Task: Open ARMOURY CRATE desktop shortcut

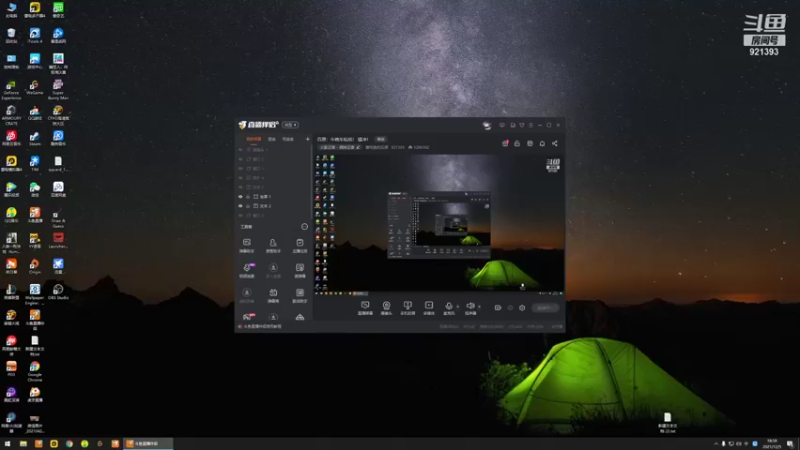Action: point(11,114)
